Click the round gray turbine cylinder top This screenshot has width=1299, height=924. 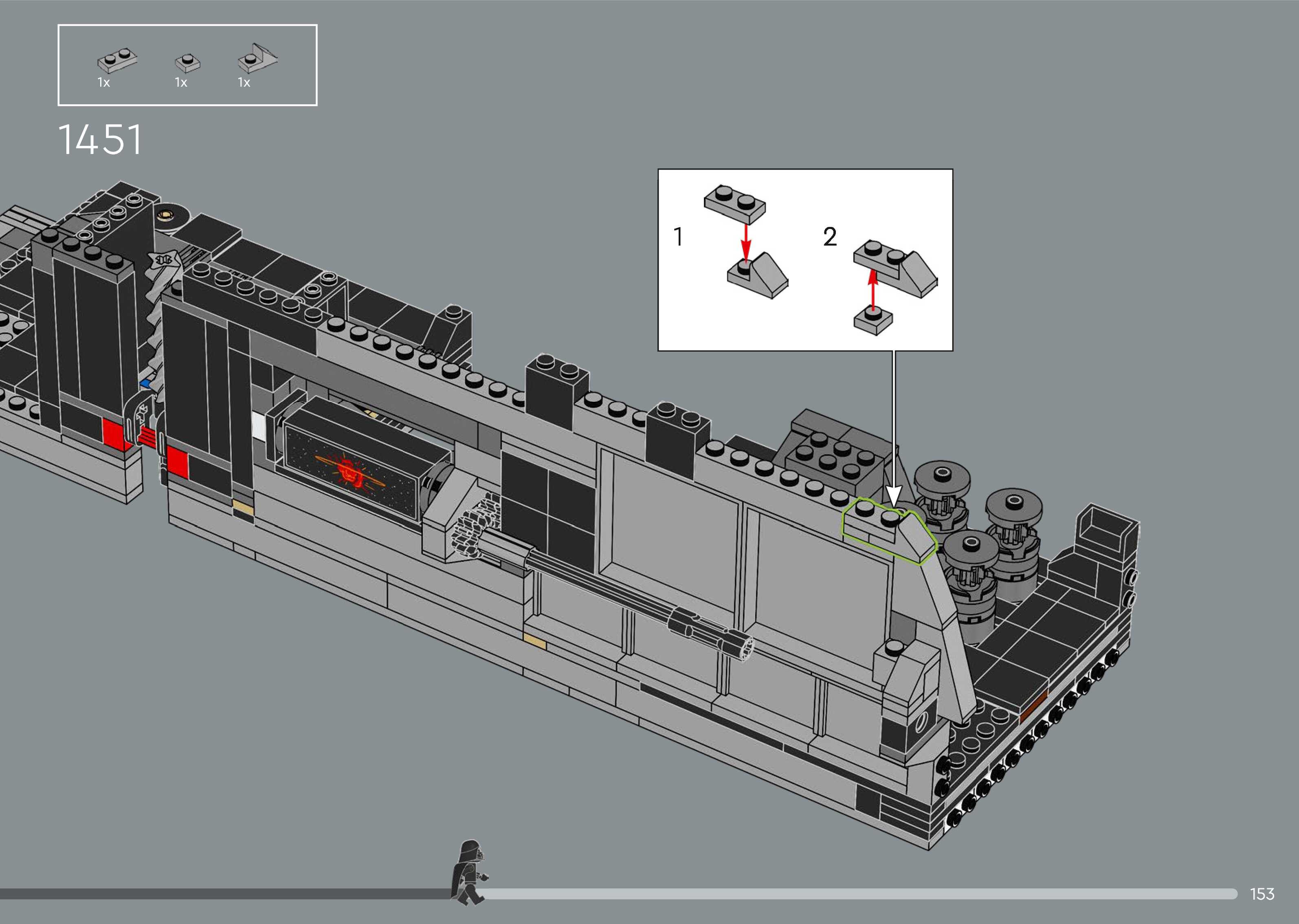point(942,477)
